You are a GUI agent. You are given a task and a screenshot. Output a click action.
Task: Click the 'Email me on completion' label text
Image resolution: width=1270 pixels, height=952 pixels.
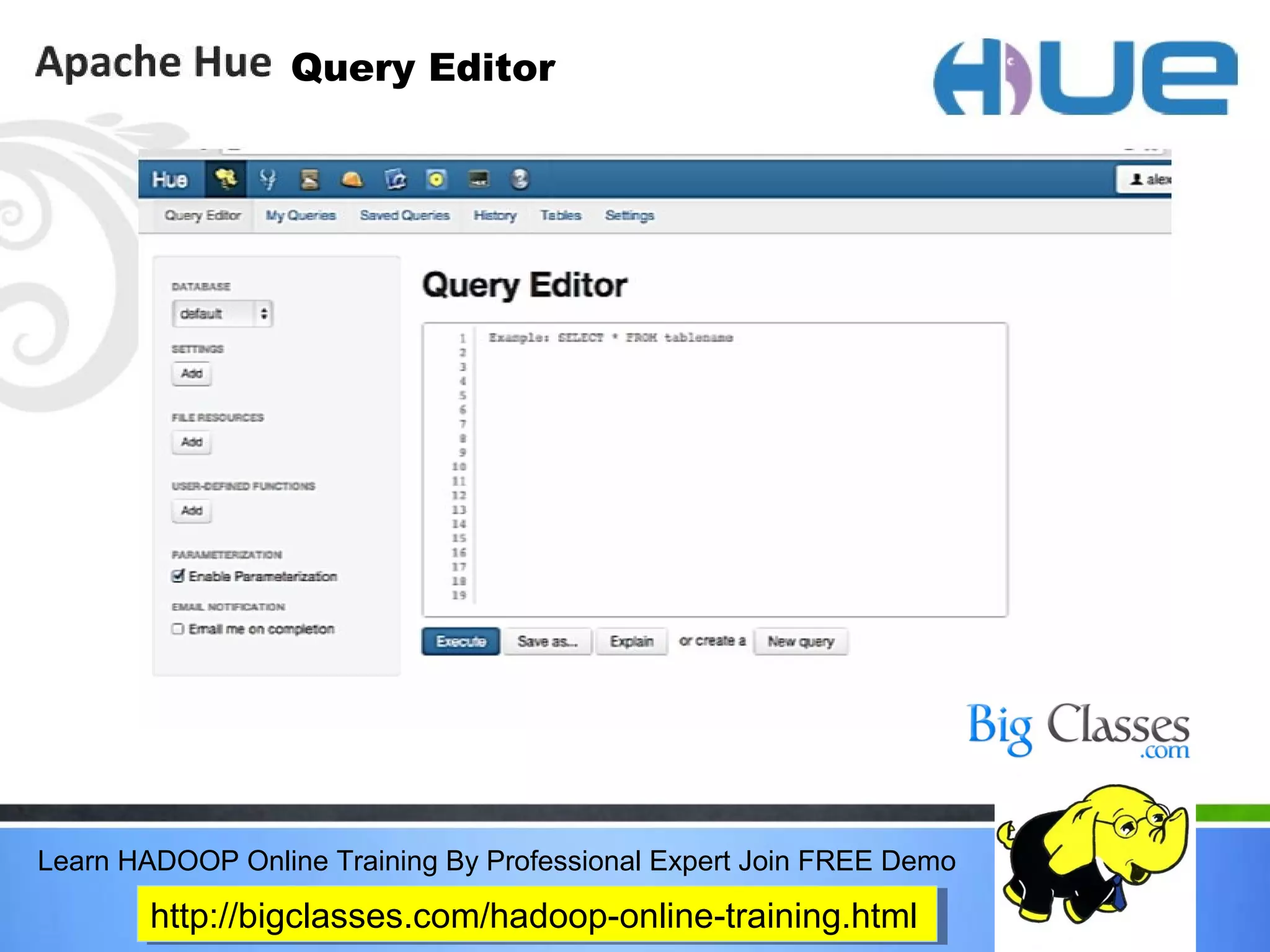(262, 629)
